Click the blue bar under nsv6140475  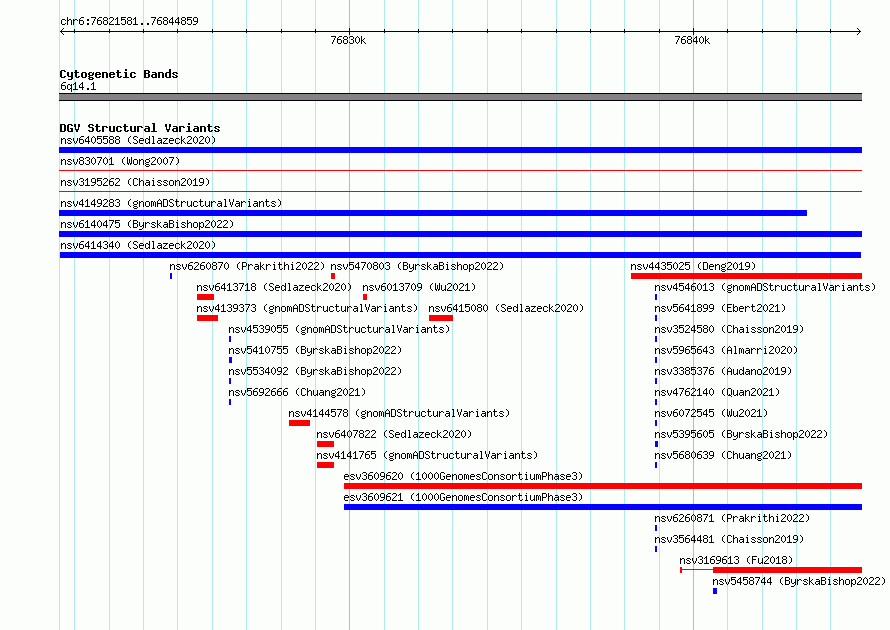pos(460,234)
